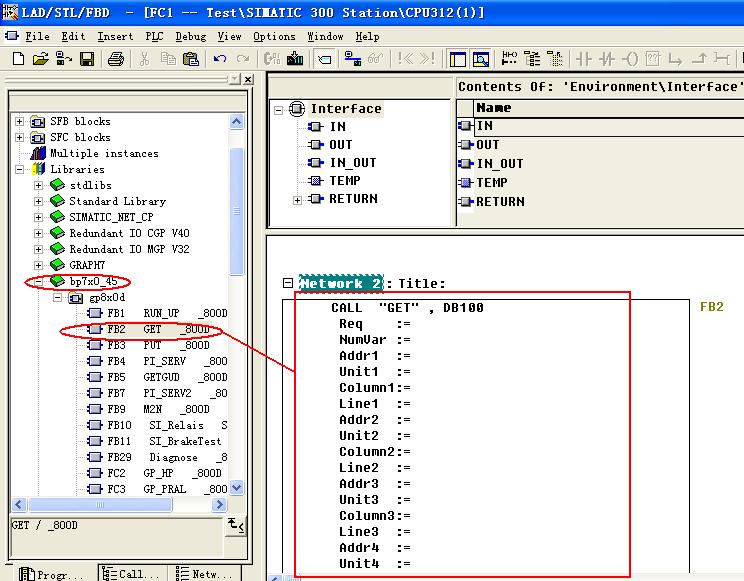This screenshot has height=581, width=744.
Task: Click the New block toolbar icon
Action: (18, 59)
